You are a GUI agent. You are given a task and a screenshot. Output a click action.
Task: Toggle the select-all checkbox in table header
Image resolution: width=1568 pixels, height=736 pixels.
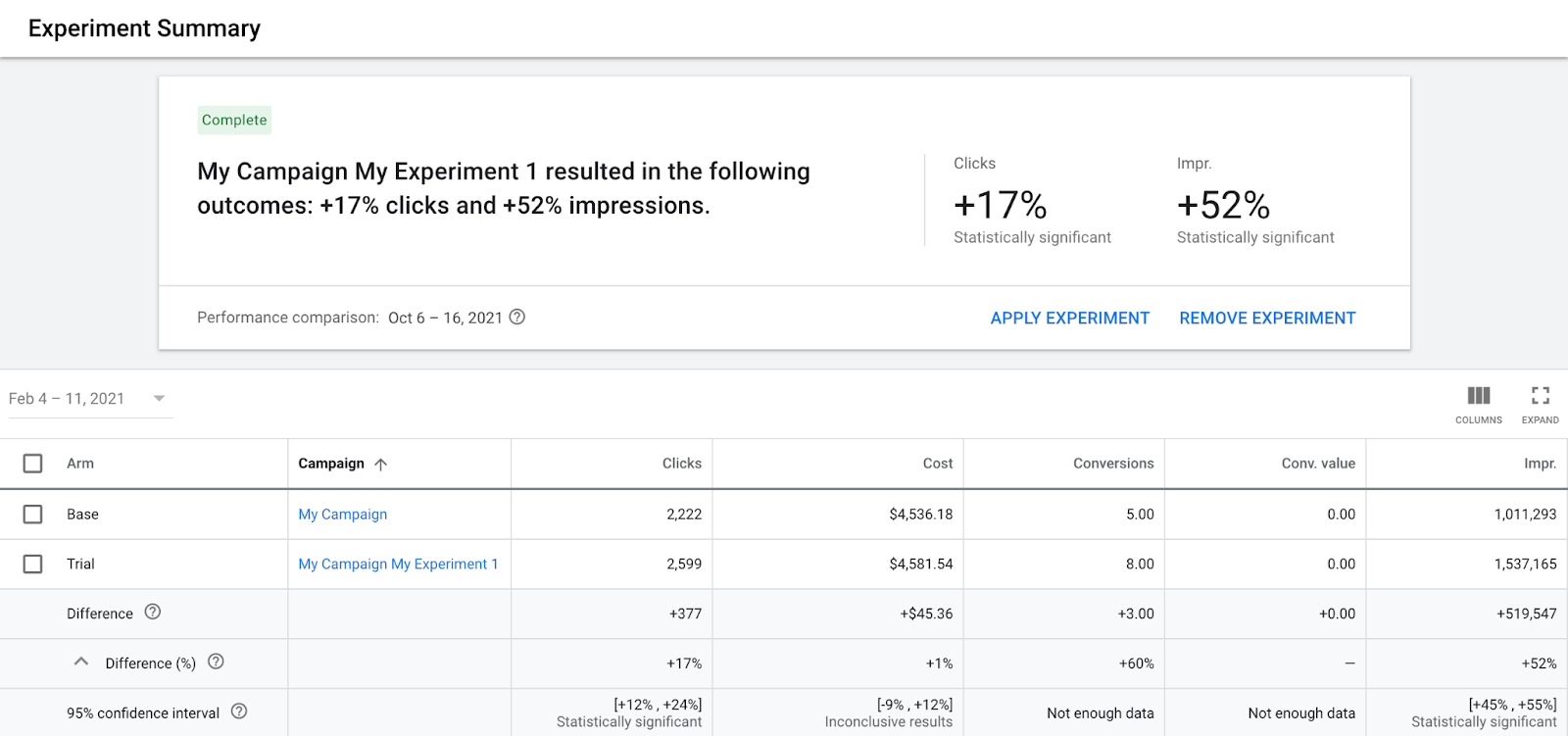pyautogui.click(x=32, y=464)
